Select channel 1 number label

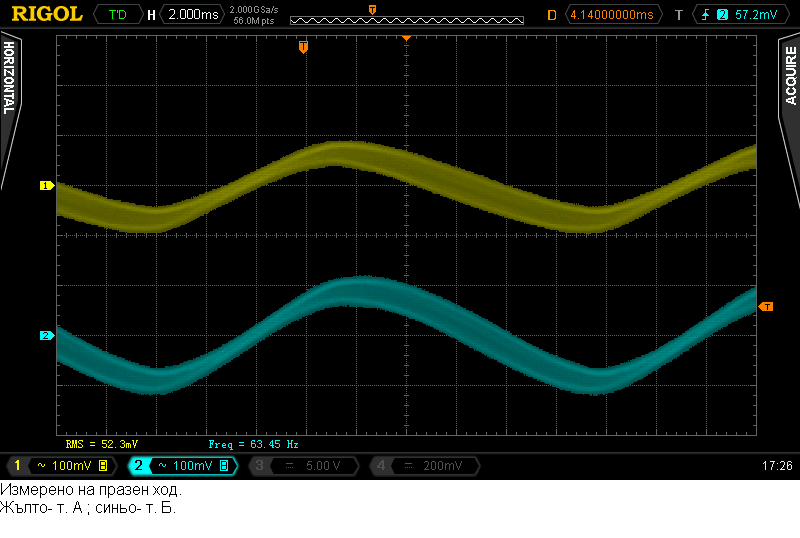(17, 466)
